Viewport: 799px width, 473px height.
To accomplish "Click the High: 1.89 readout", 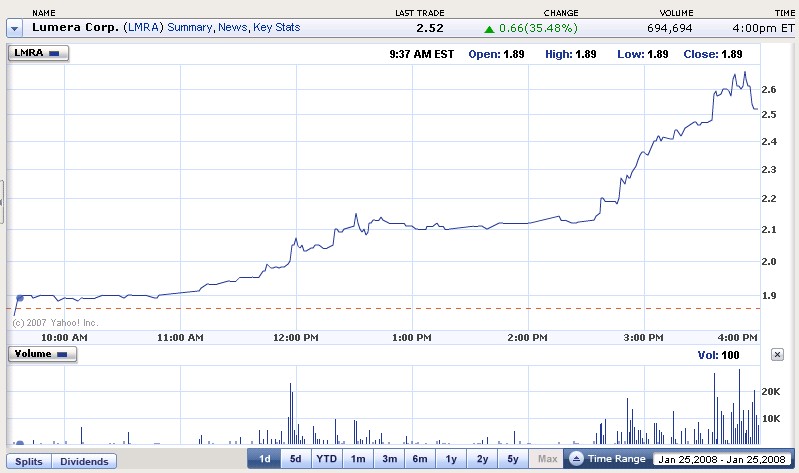I will [x=571, y=54].
